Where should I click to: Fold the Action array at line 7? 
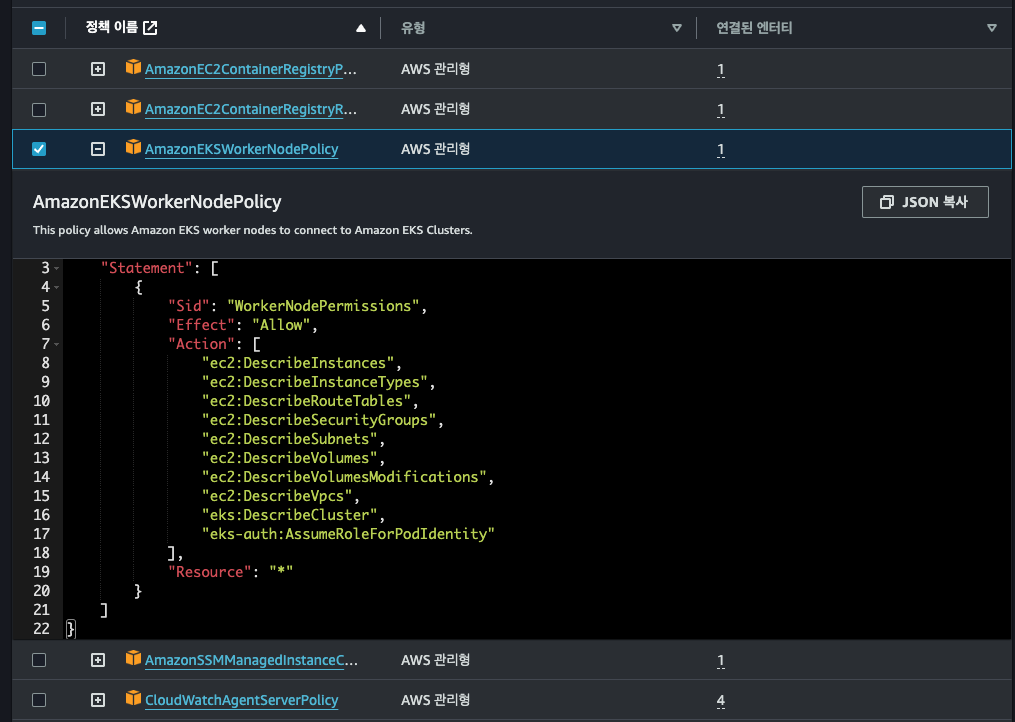pyautogui.click(x=57, y=344)
